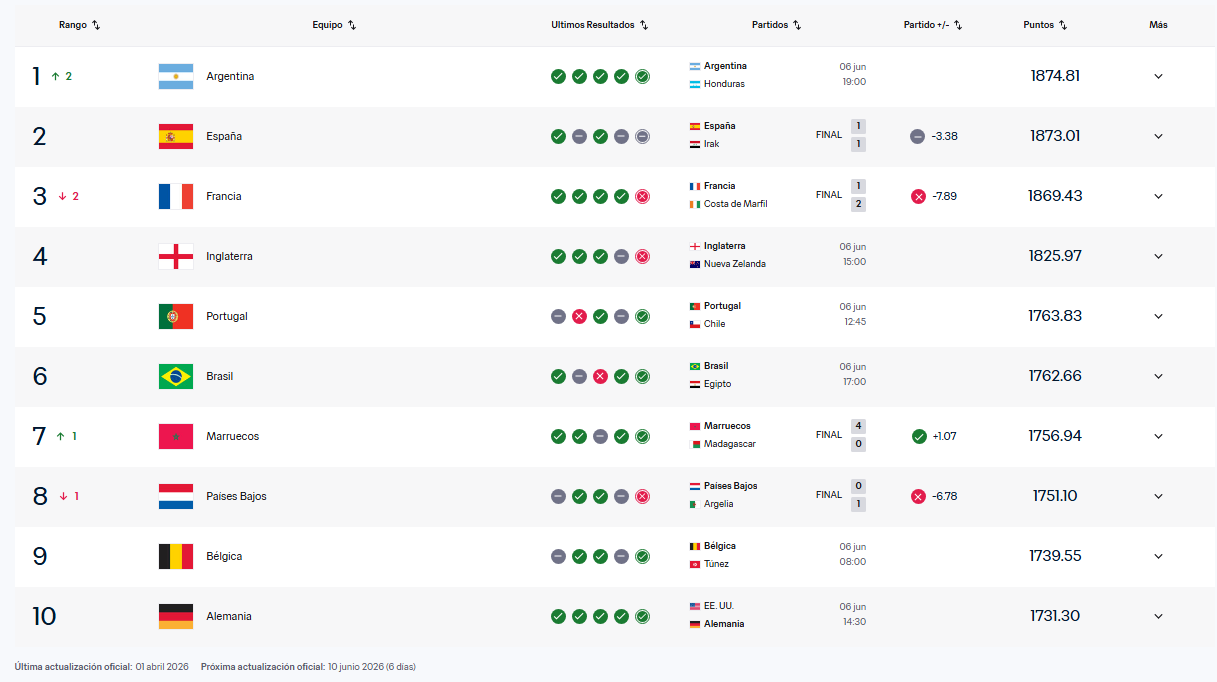Click the Túnez opponent name
The width and height of the screenshot is (1217, 682).
click(716, 564)
